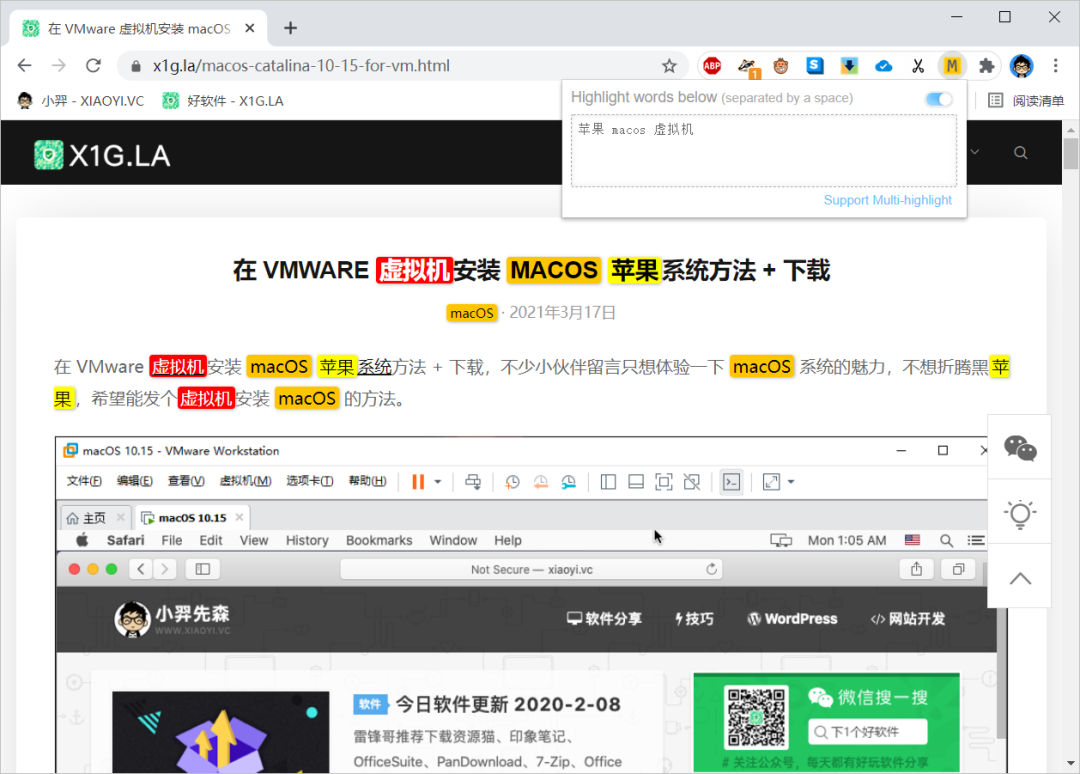The height and width of the screenshot is (774, 1080).
Task: Click Safari address field showing xiaoyi.vc
Action: pos(531,569)
